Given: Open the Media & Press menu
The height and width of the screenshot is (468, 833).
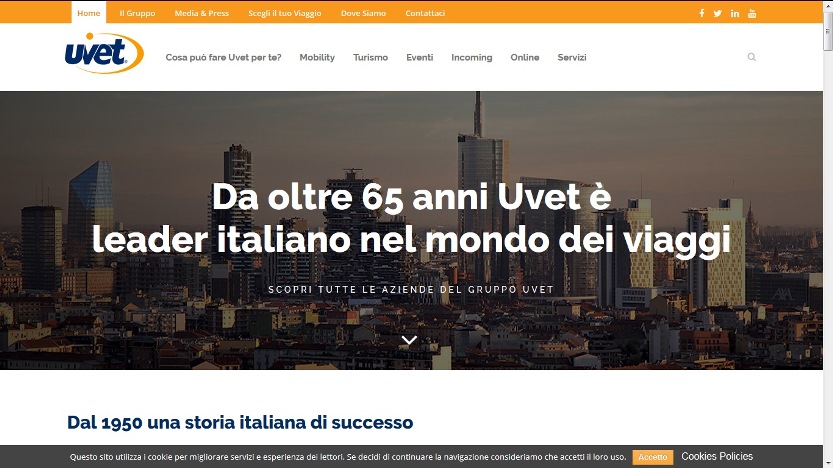Looking at the screenshot, I should (202, 13).
